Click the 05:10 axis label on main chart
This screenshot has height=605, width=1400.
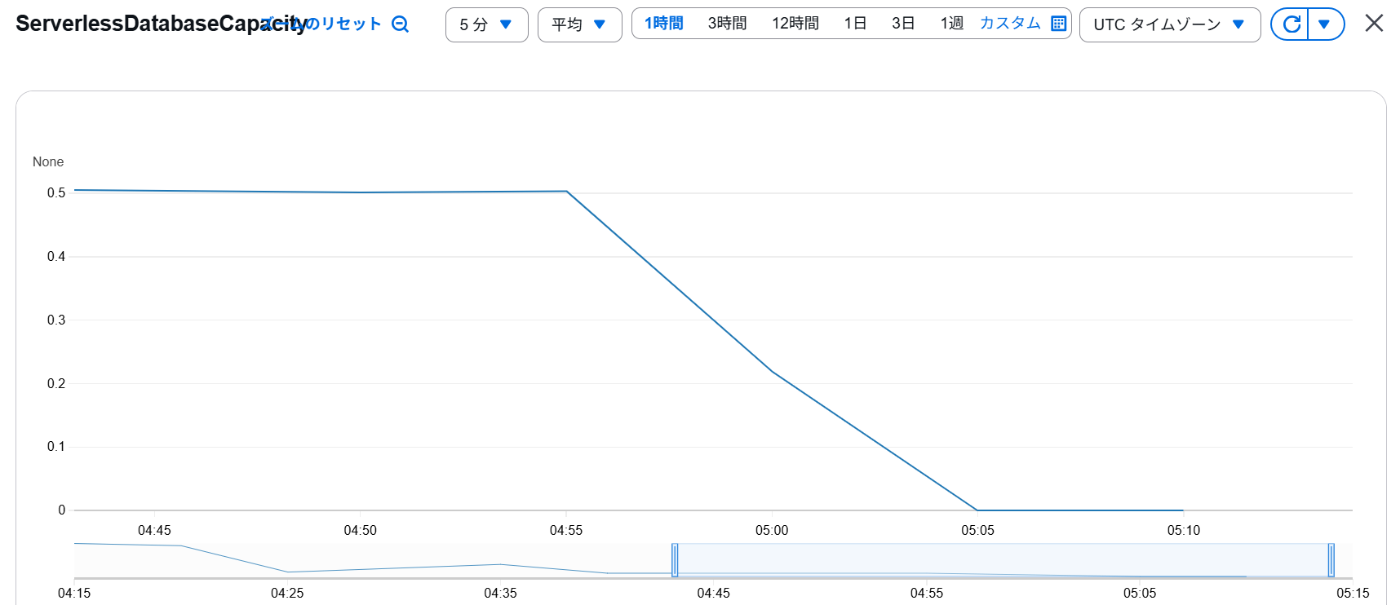click(x=1183, y=530)
